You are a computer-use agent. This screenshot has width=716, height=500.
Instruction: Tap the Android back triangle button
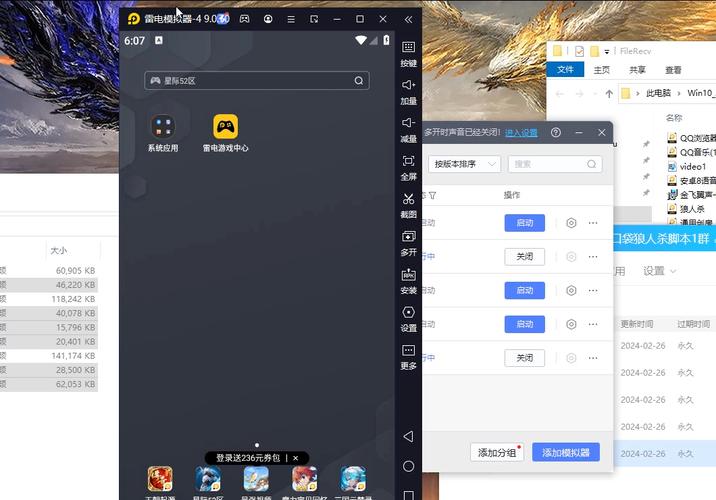409,437
